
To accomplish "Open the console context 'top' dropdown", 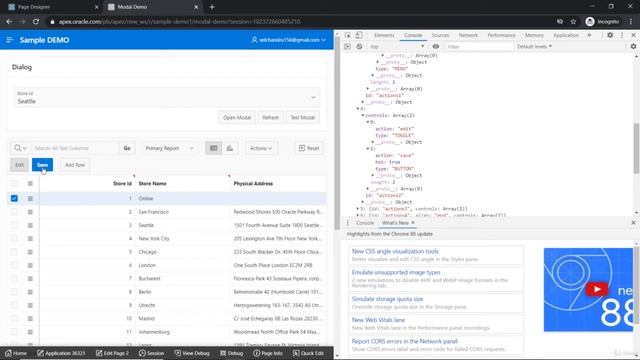I will 396,47.
